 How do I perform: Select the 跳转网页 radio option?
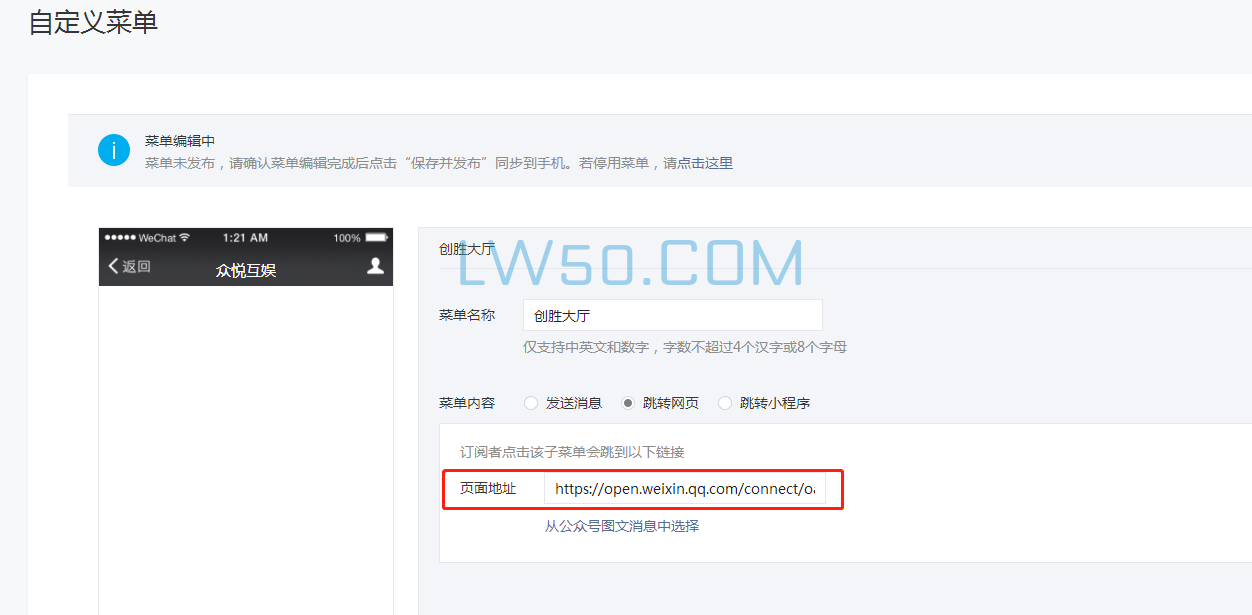point(628,403)
